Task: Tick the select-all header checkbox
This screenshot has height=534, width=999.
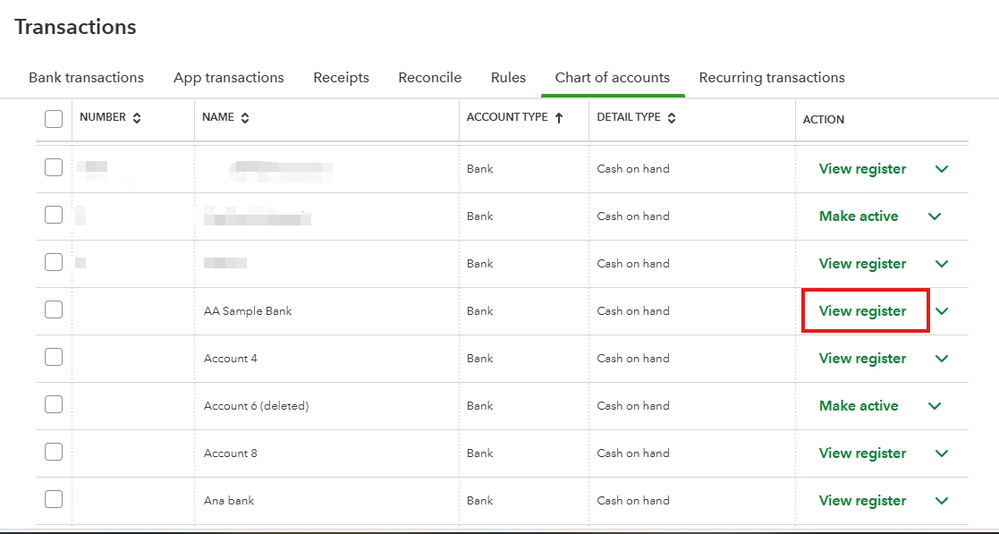Action: pos(54,119)
